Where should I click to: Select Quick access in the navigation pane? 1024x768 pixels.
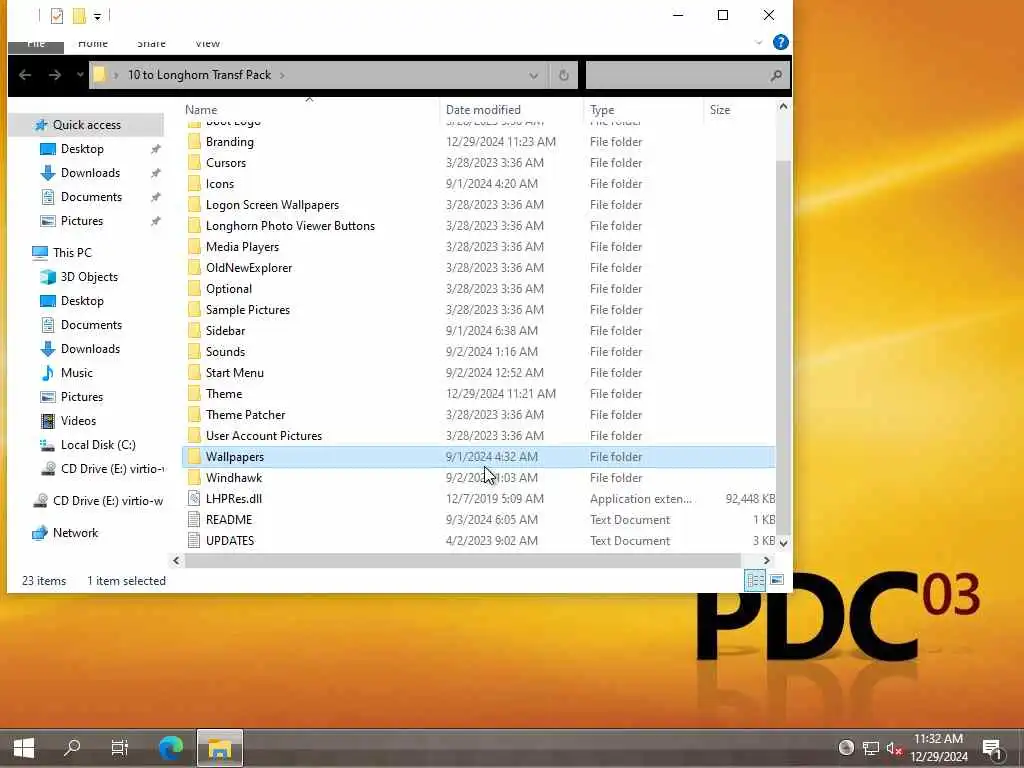[x=87, y=125]
